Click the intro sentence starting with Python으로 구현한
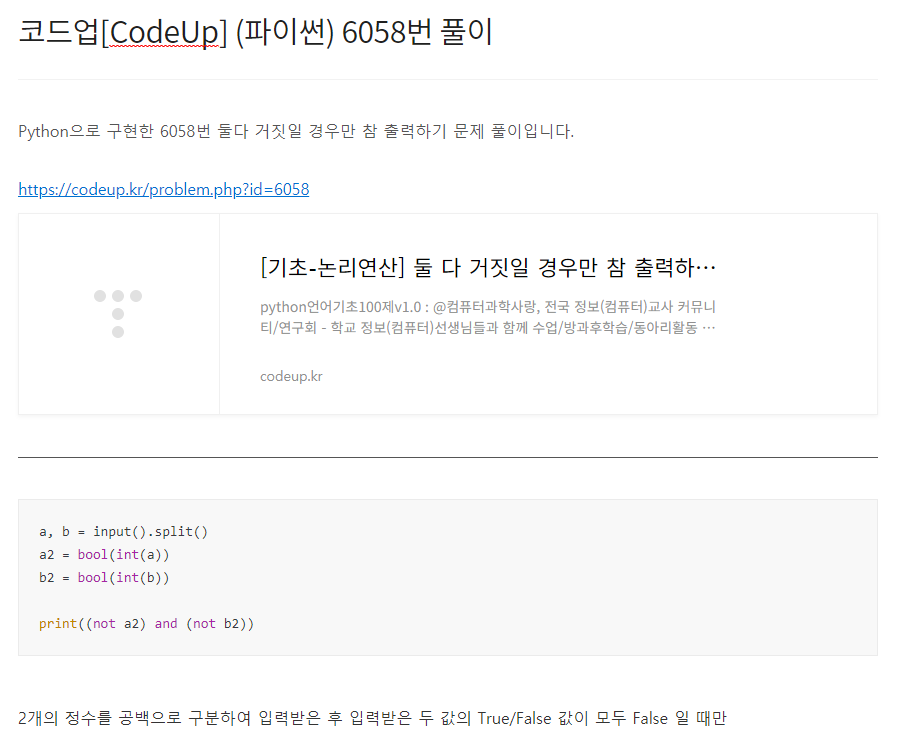Image resolution: width=899 pixels, height=737 pixels. 296,131
